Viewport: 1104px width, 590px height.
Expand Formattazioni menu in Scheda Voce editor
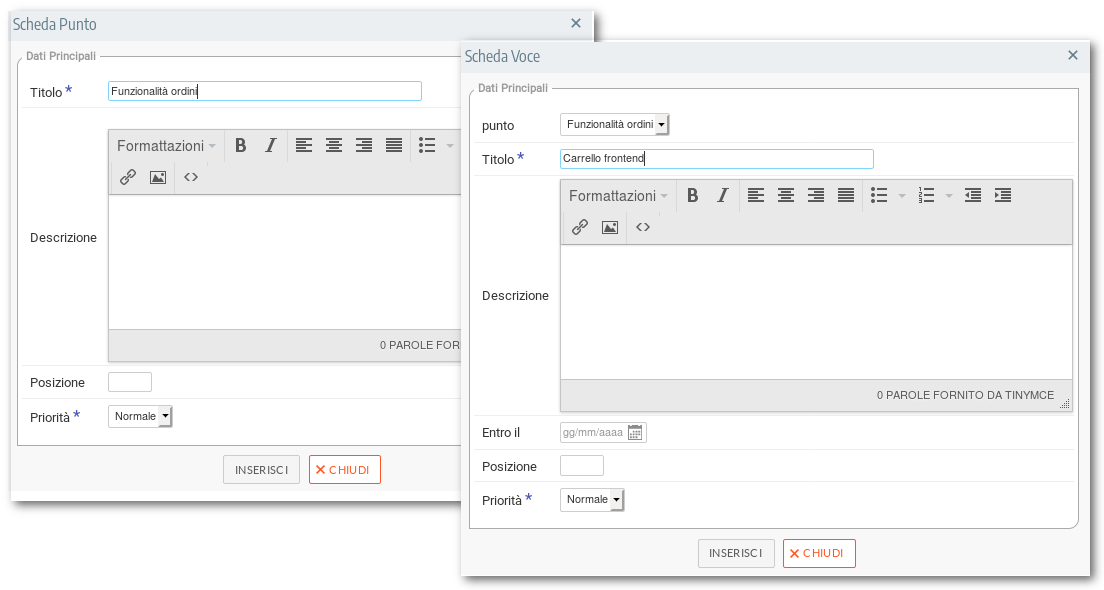coord(619,196)
